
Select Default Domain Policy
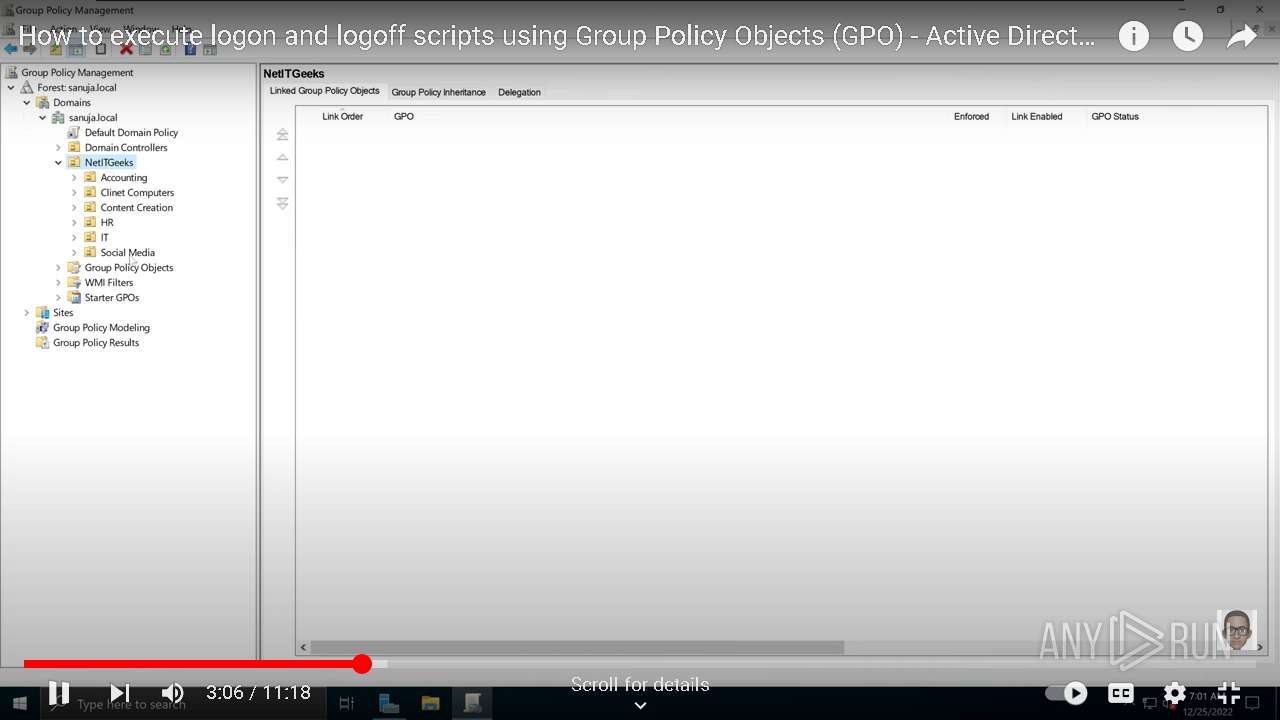tap(131, 133)
